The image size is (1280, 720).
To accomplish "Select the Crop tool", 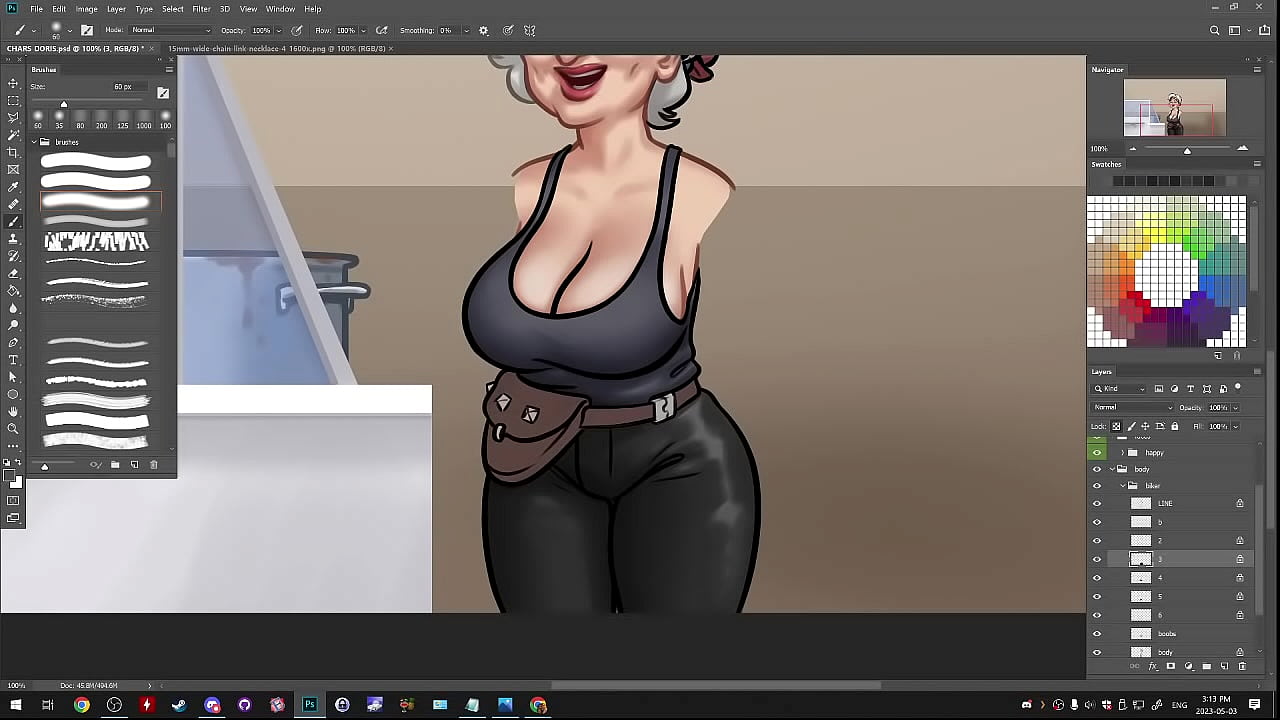I will [13, 152].
